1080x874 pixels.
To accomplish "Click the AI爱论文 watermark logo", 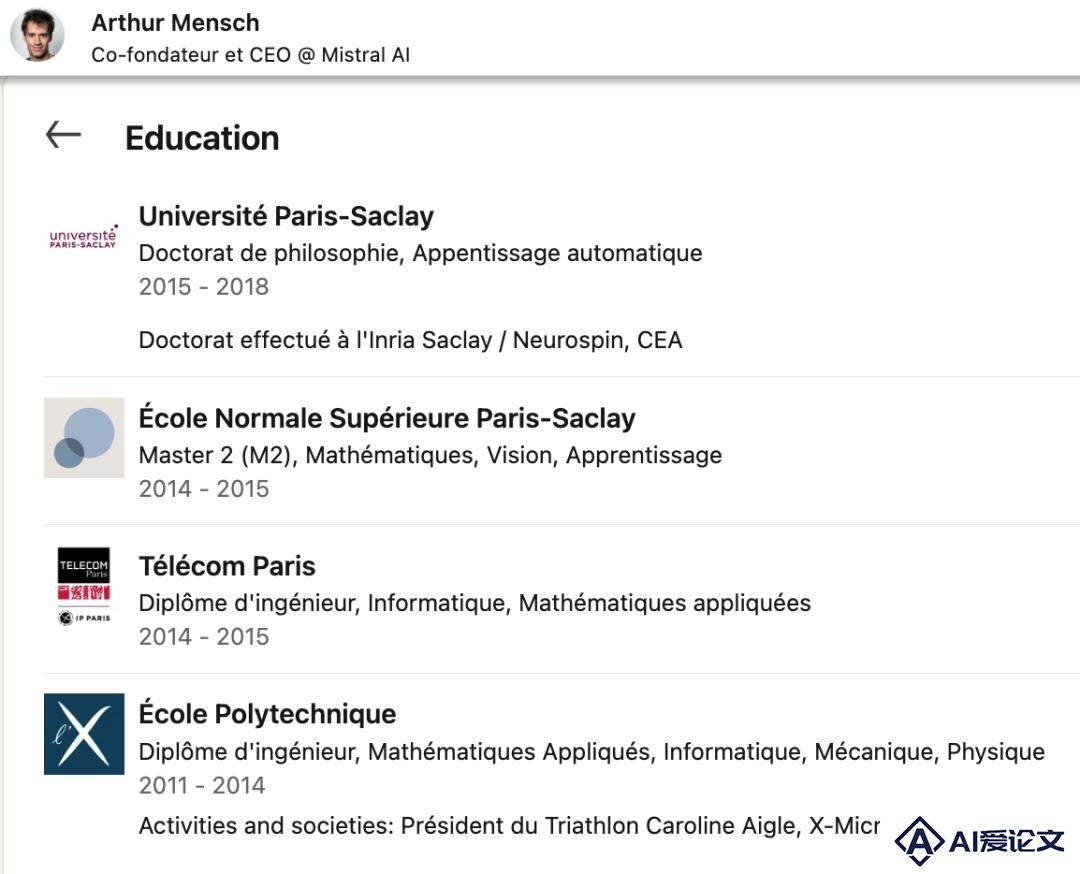I will pos(979,840).
